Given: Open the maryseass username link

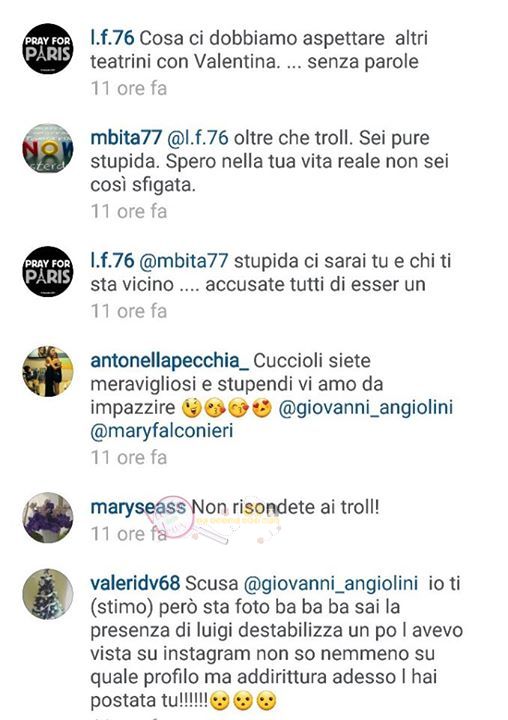Looking at the screenshot, I should click(x=138, y=507).
